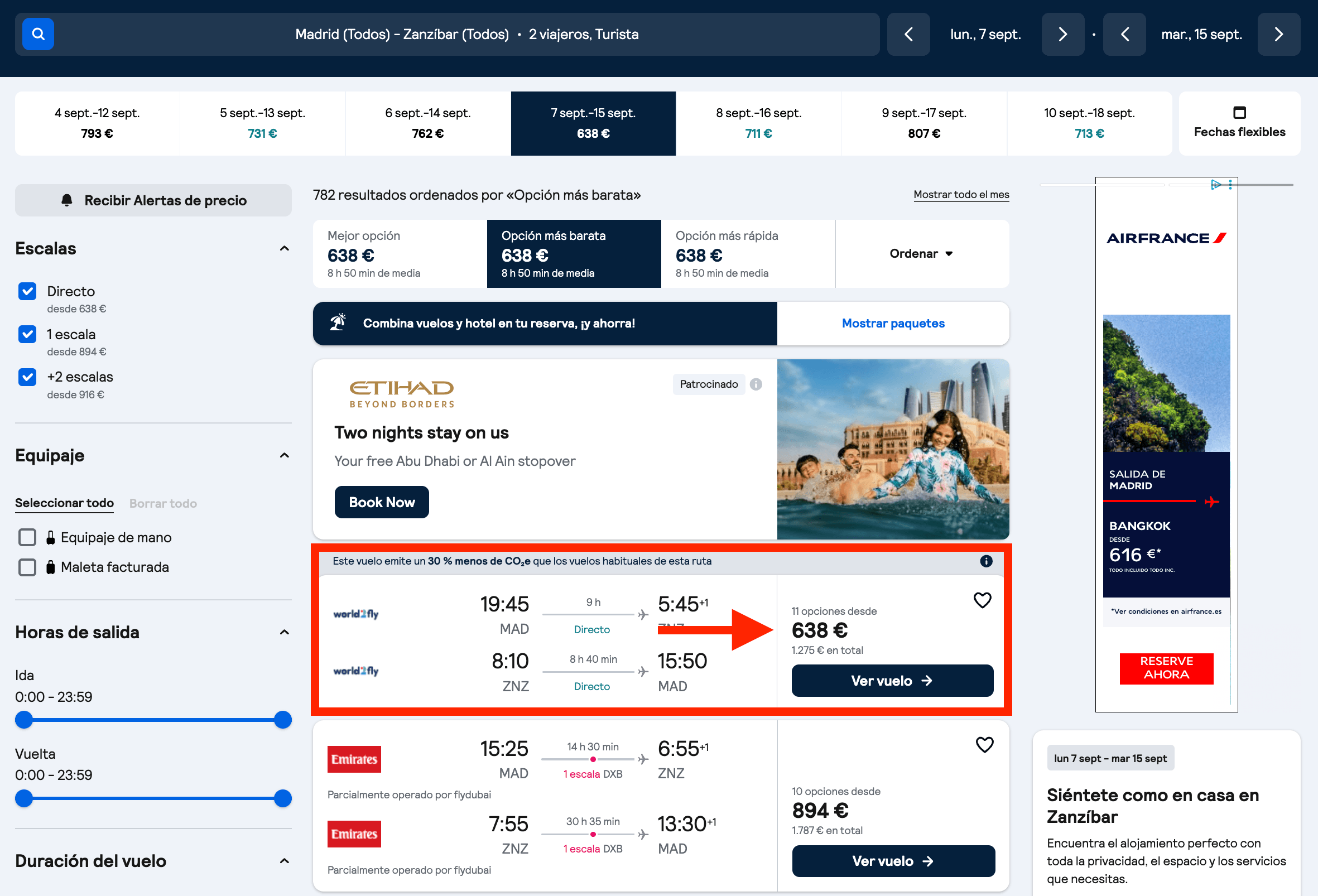Click the Vuelta slider right handle
This screenshot has width=1318, height=896.
click(x=282, y=798)
